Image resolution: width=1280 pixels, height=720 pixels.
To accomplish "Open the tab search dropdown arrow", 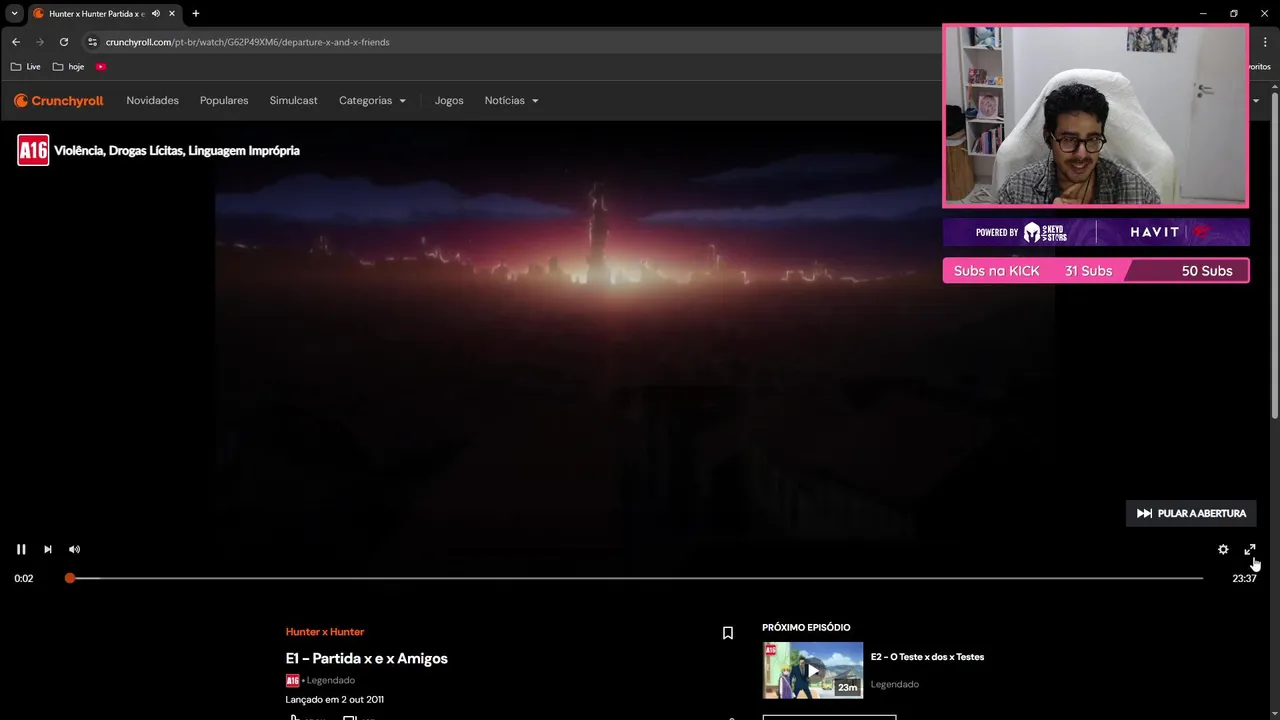I will point(14,14).
